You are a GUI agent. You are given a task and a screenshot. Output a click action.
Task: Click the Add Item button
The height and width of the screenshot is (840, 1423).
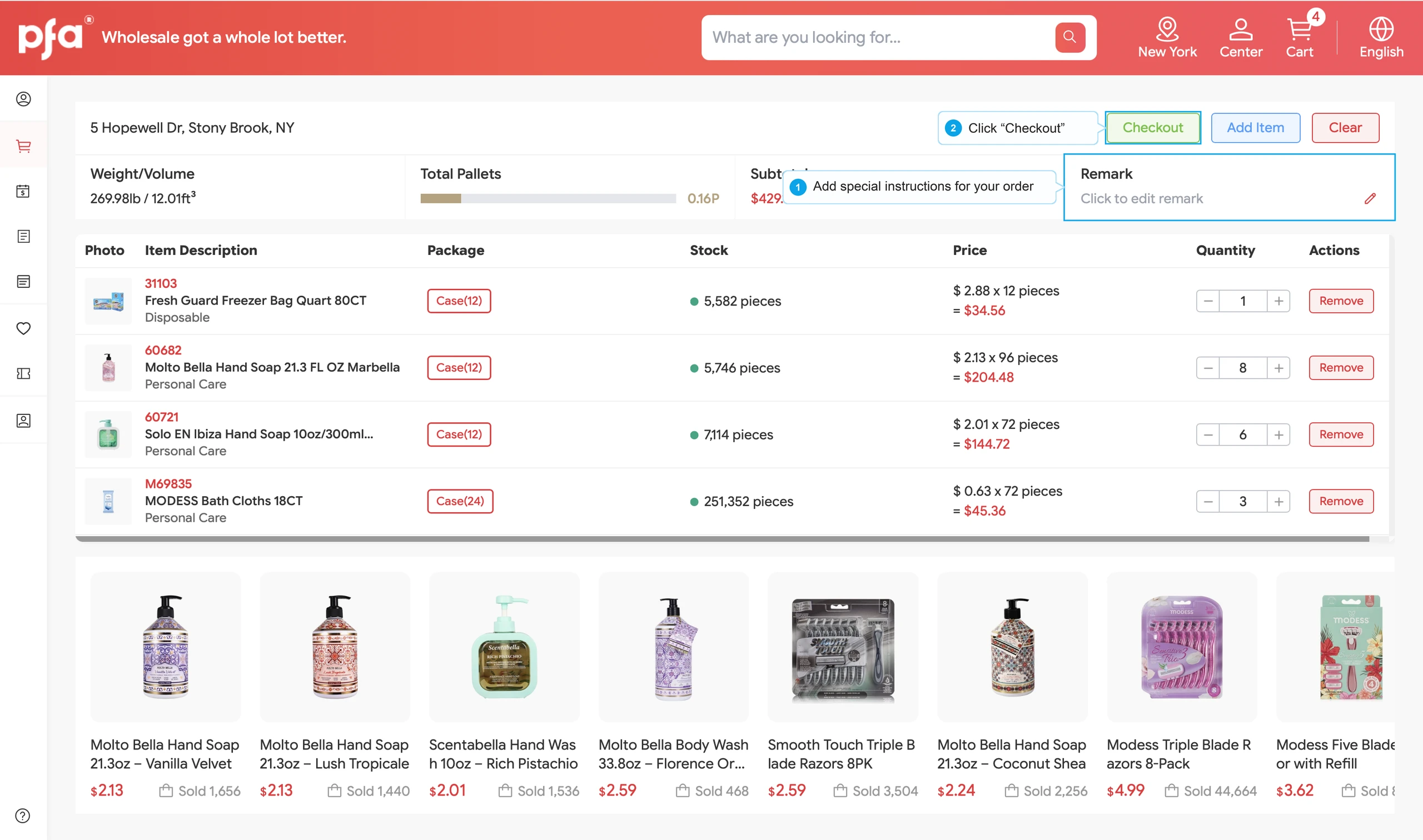click(1255, 128)
